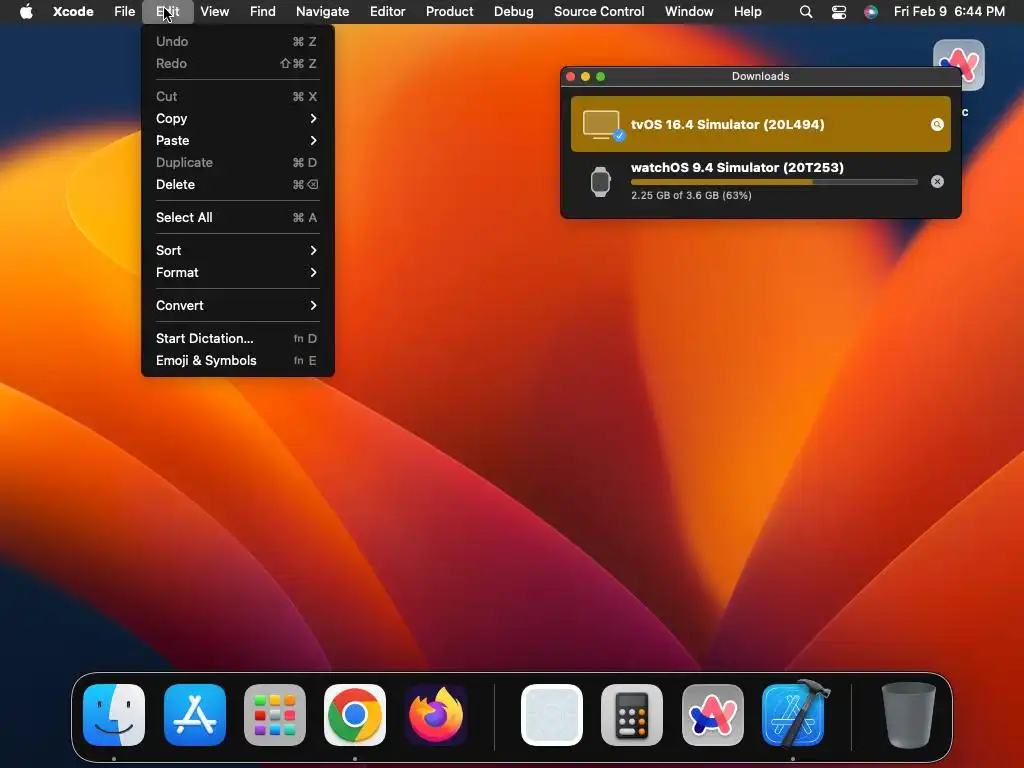
Task: Open the Trash from the Dock
Action: 908,714
